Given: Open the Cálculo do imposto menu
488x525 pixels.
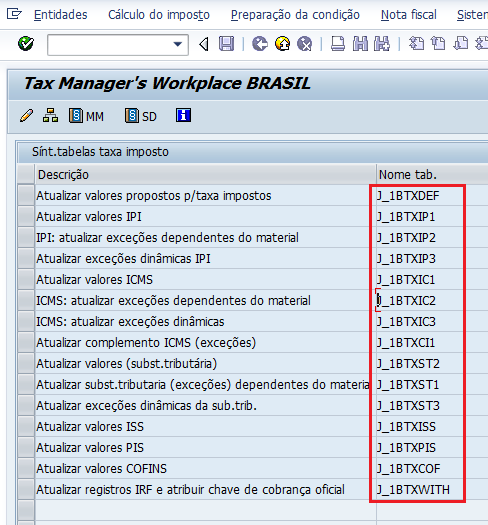Looking at the screenshot, I should (159, 15).
